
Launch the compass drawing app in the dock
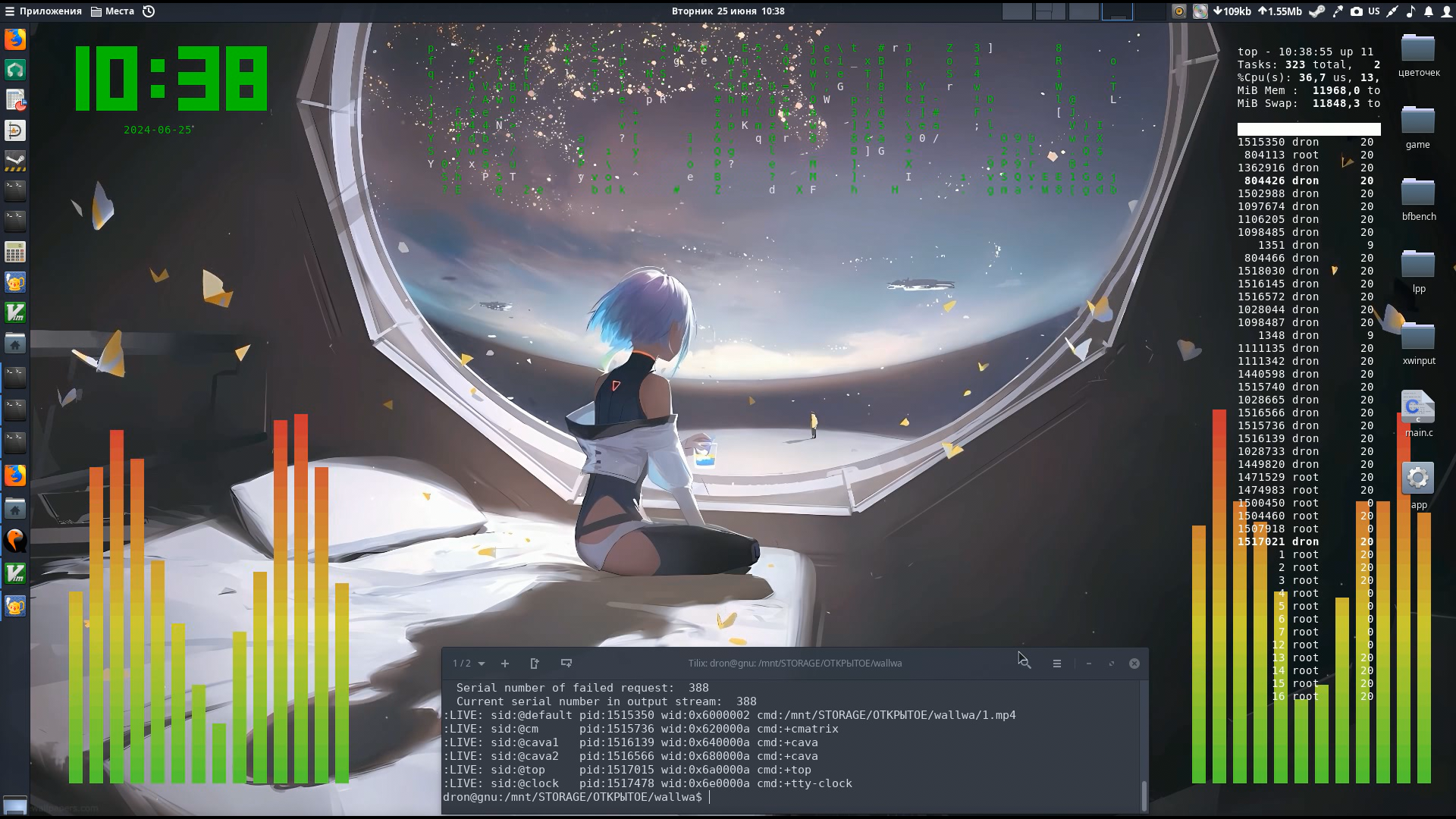[x=15, y=130]
